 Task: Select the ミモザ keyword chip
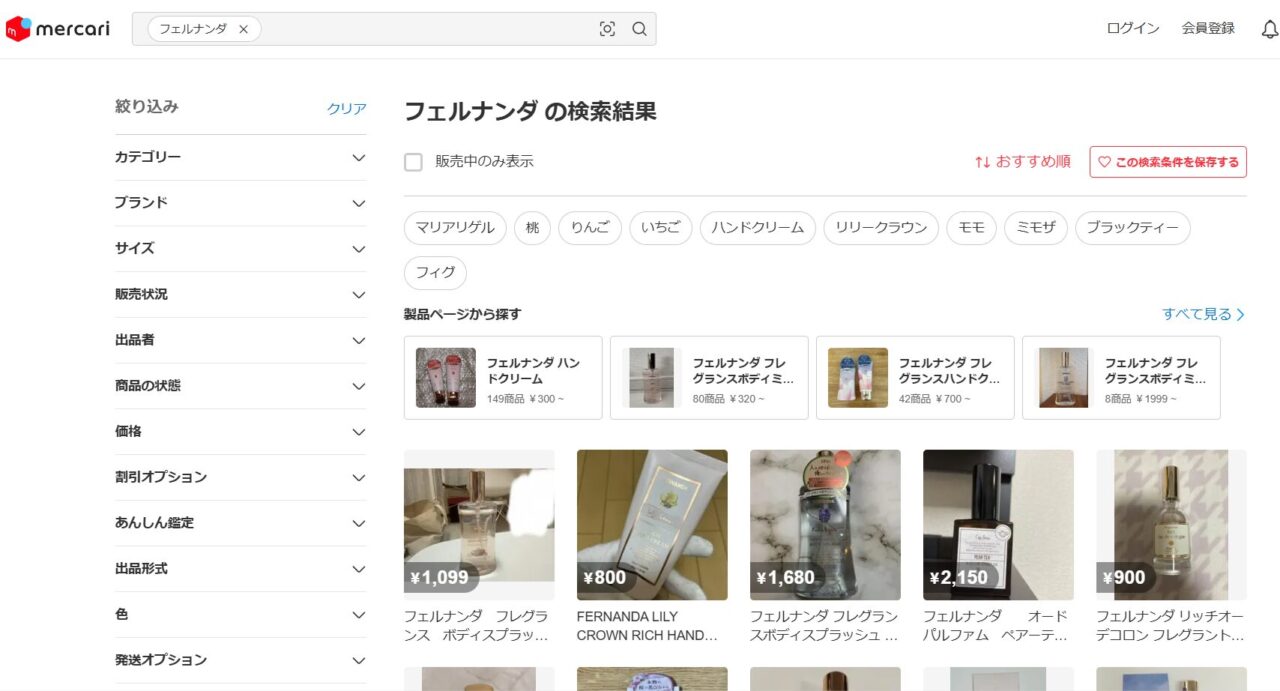click(x=1036, y=228)
